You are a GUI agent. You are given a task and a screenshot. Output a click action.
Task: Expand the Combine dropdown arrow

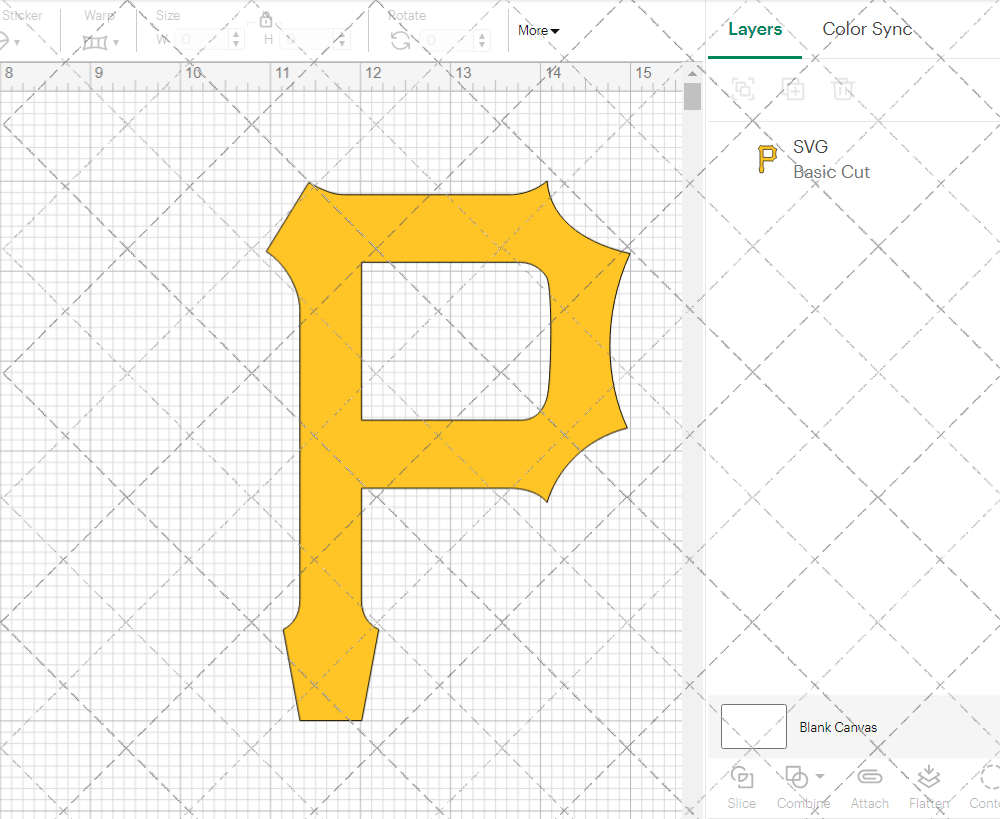[x=820, y=776]
